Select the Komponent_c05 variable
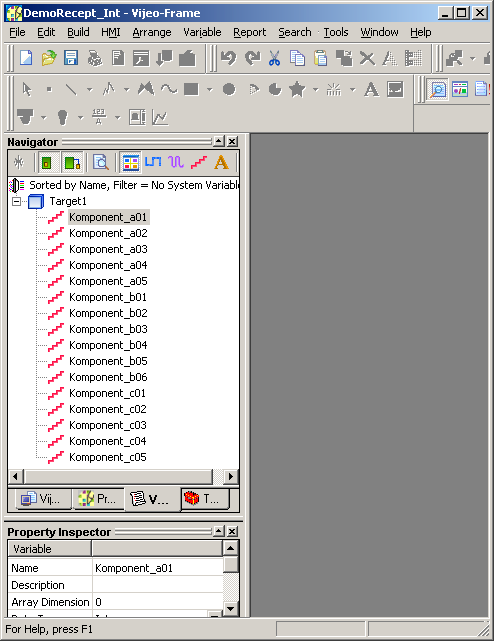The width and height of the screenshot is (494, 641). 108,457
